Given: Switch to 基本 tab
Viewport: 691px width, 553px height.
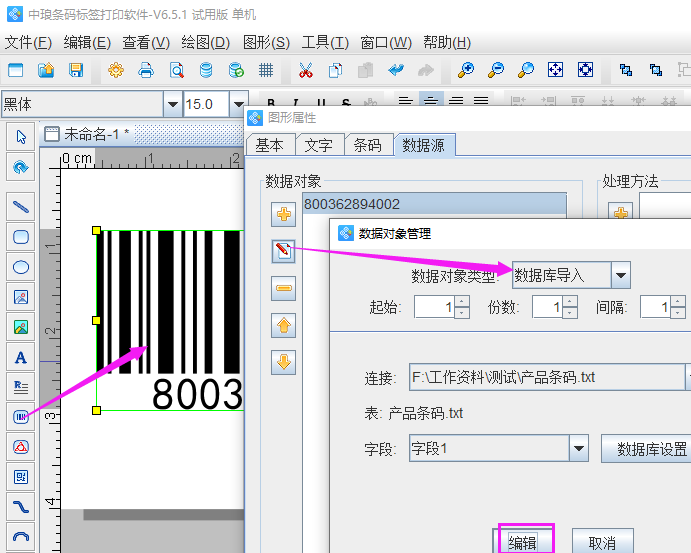Looking at the screenshot, I should coord(270,145).
